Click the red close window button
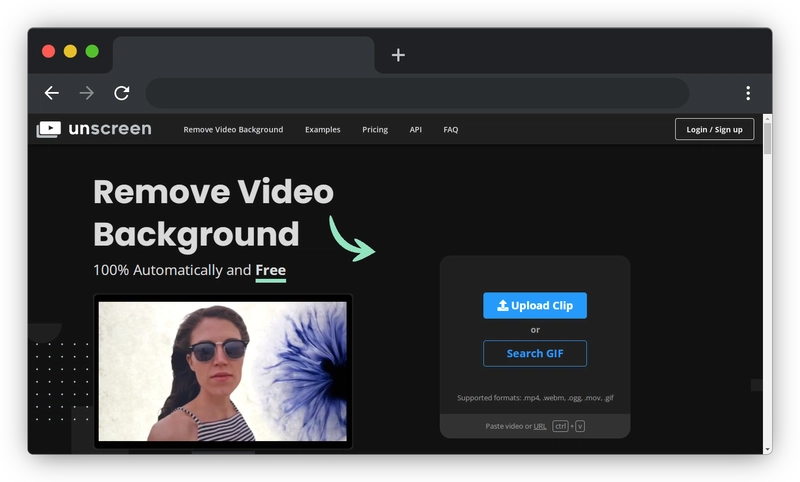Image resolution: width=800 pixels, height=482 pixels. click(x=48, y=51)
